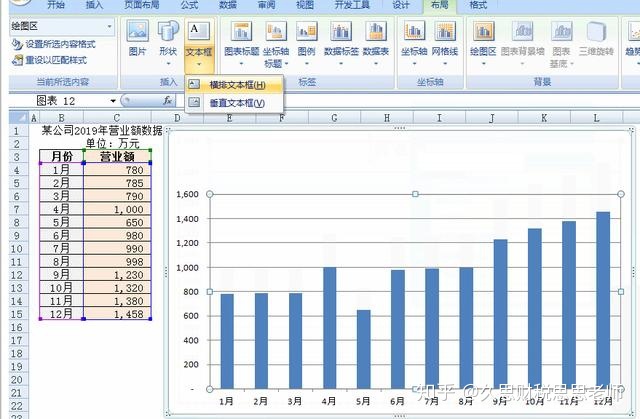
Task: Switch to the 开发工具 (Developer) tab
Action: 352,5
